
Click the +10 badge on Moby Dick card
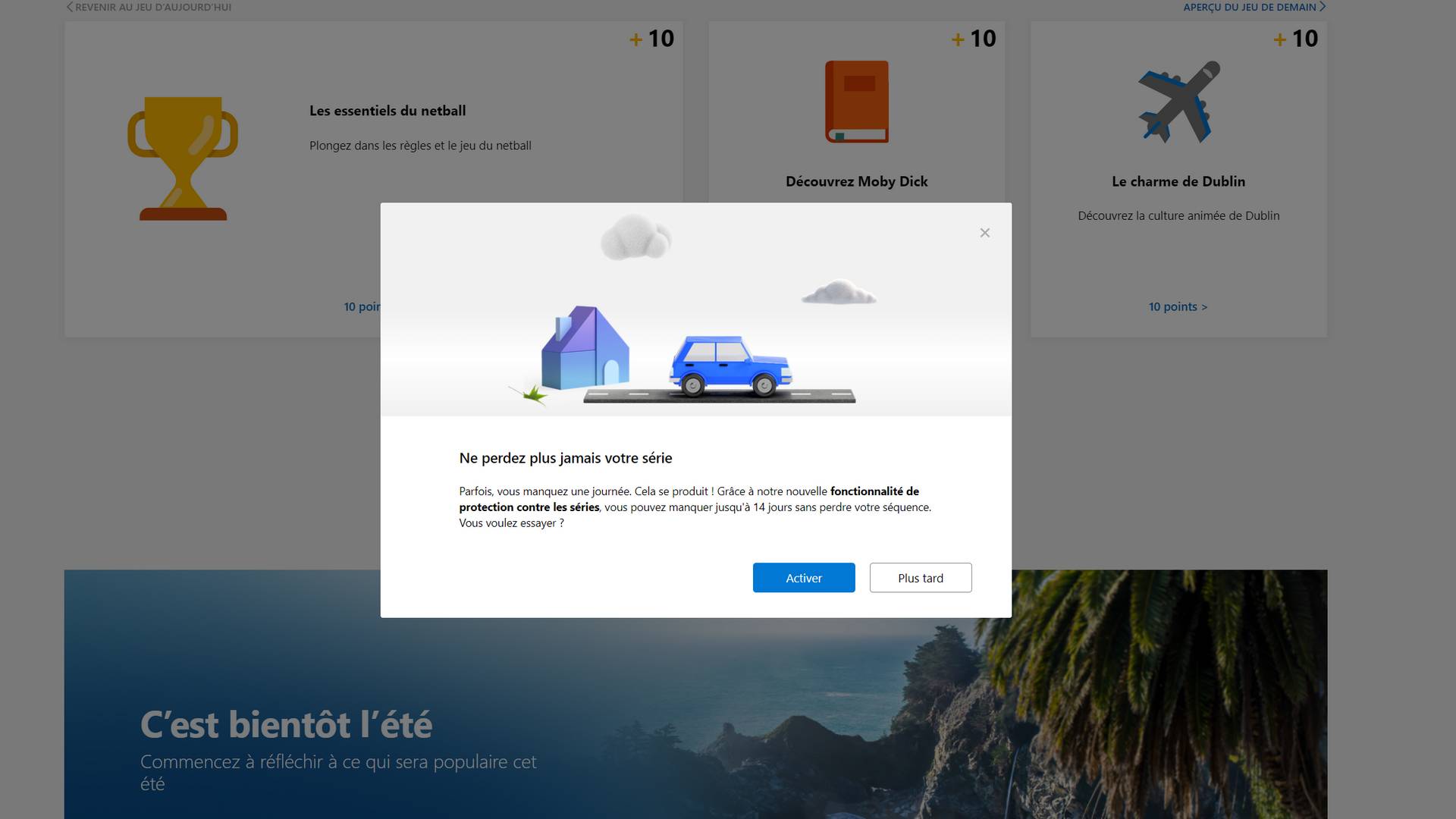(x=974, y=39)
